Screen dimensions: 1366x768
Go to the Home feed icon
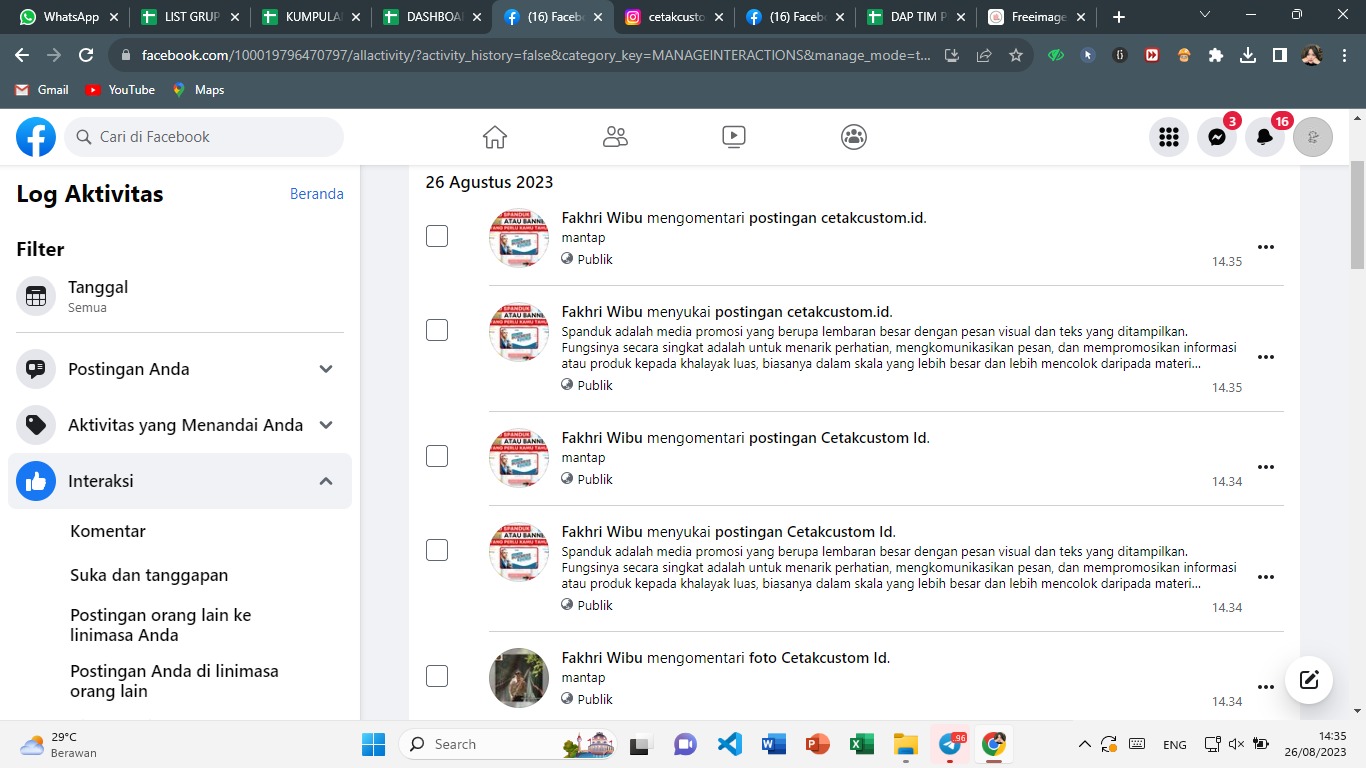(x=495, y=137)
